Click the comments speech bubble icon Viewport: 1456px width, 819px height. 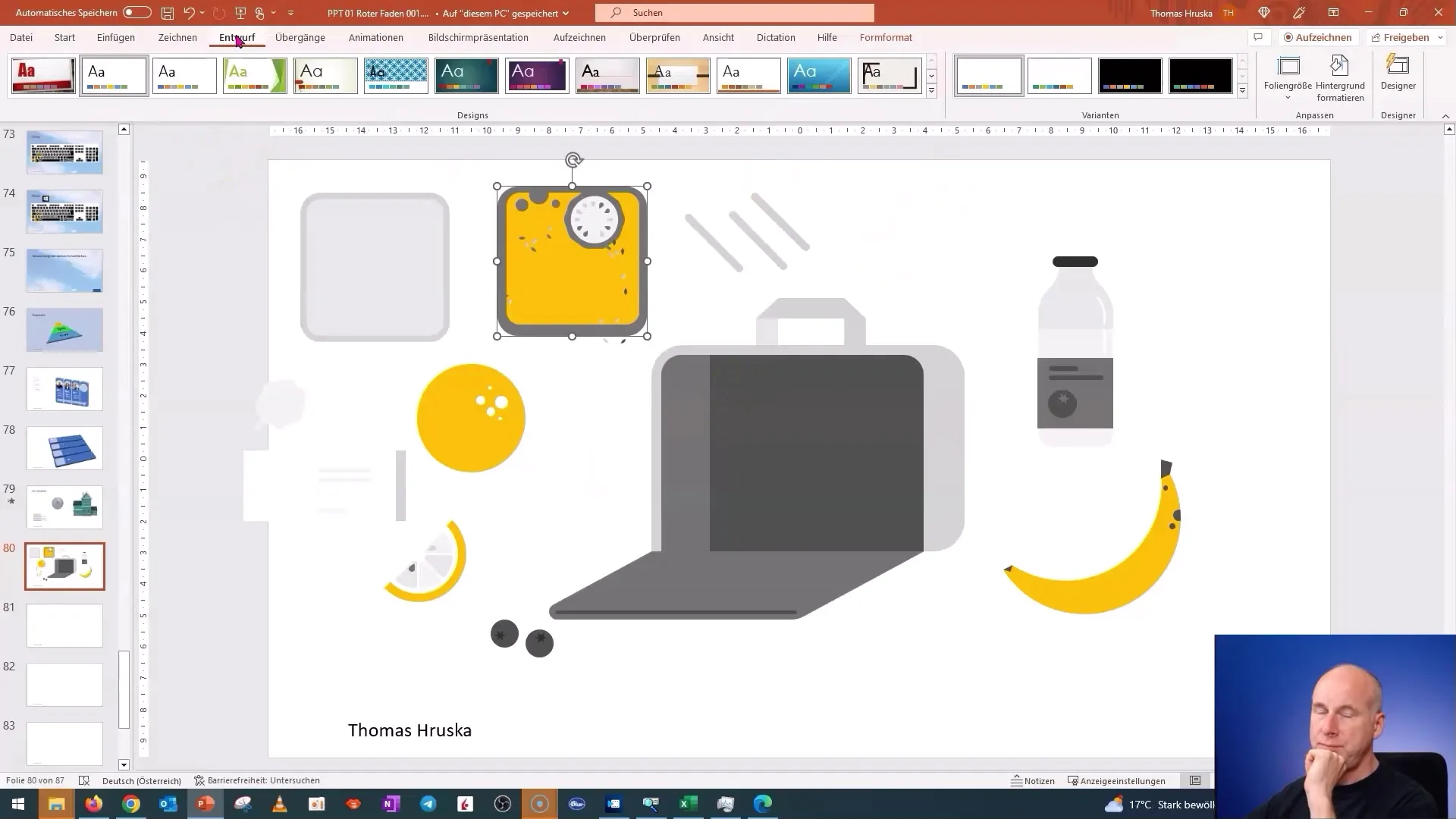point(1258,37)
